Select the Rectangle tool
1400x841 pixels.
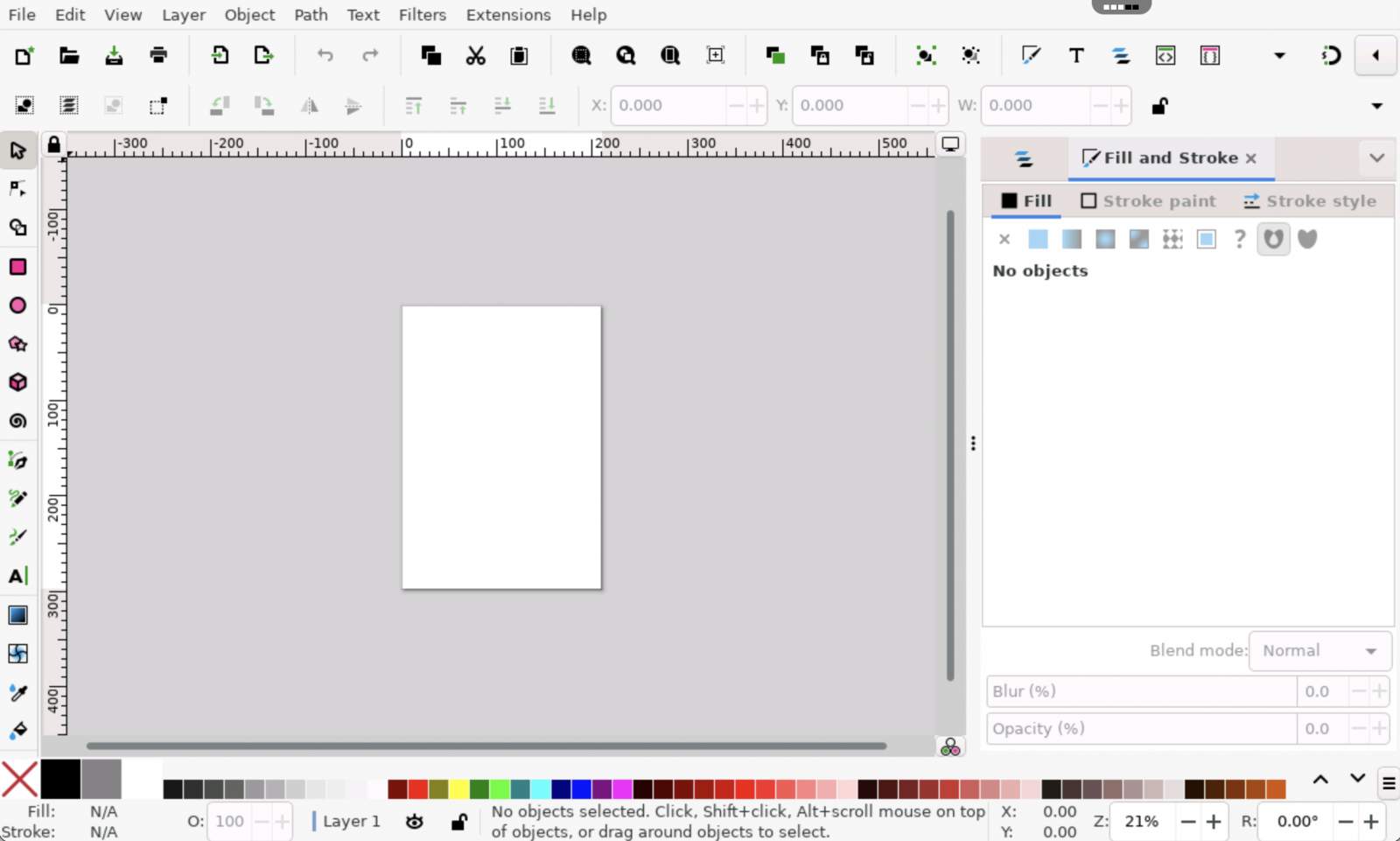tap(17, 267)
